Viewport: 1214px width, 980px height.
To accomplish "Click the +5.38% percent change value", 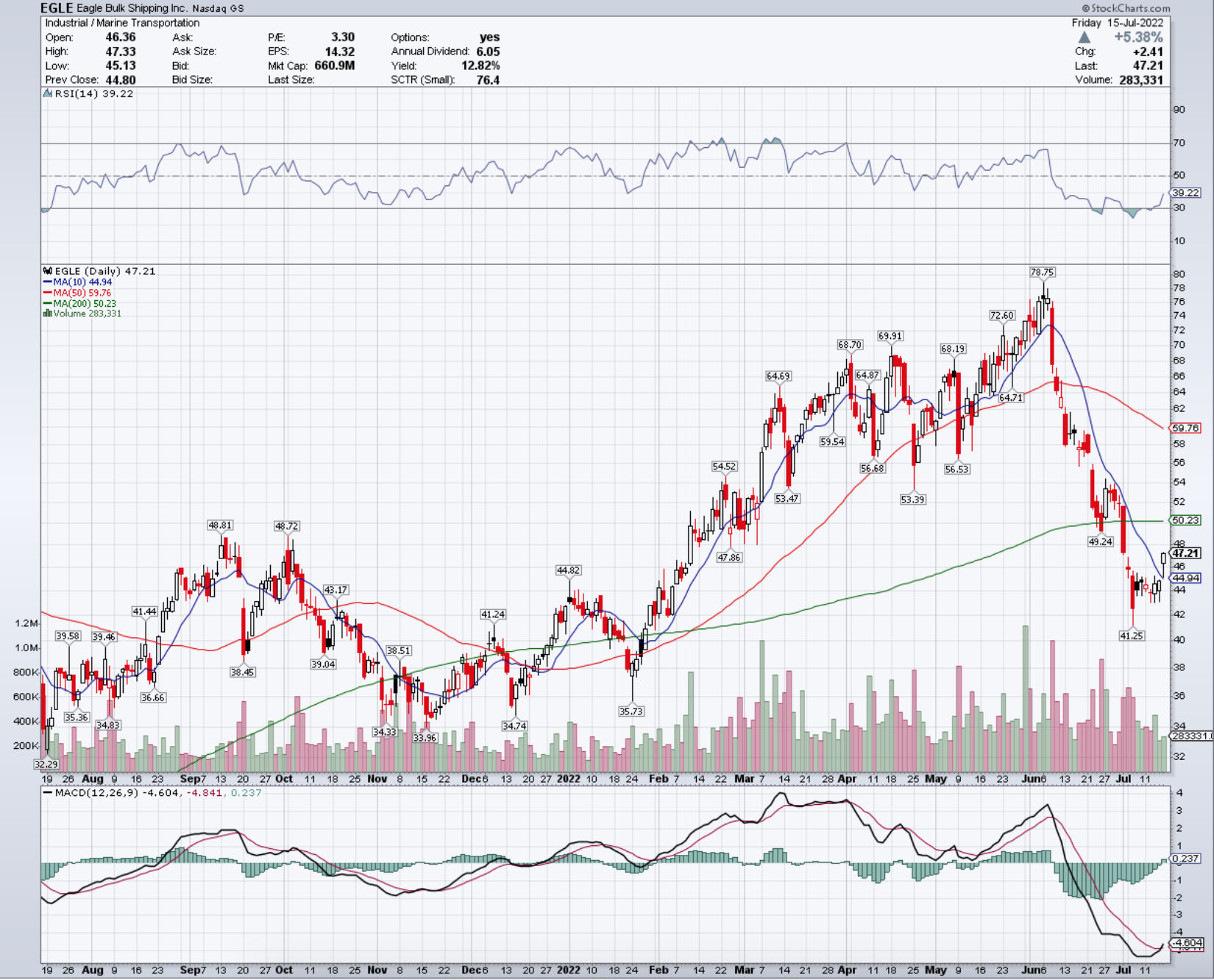I will click(1138, 37).
